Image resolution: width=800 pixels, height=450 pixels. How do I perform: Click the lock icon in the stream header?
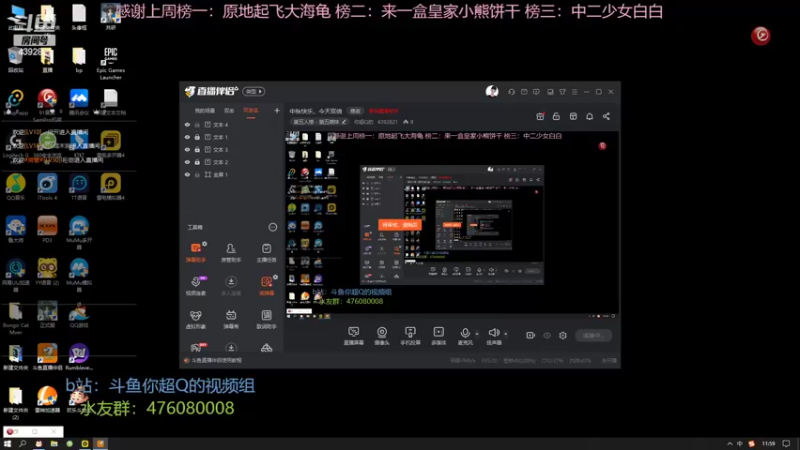pos(556,116)
